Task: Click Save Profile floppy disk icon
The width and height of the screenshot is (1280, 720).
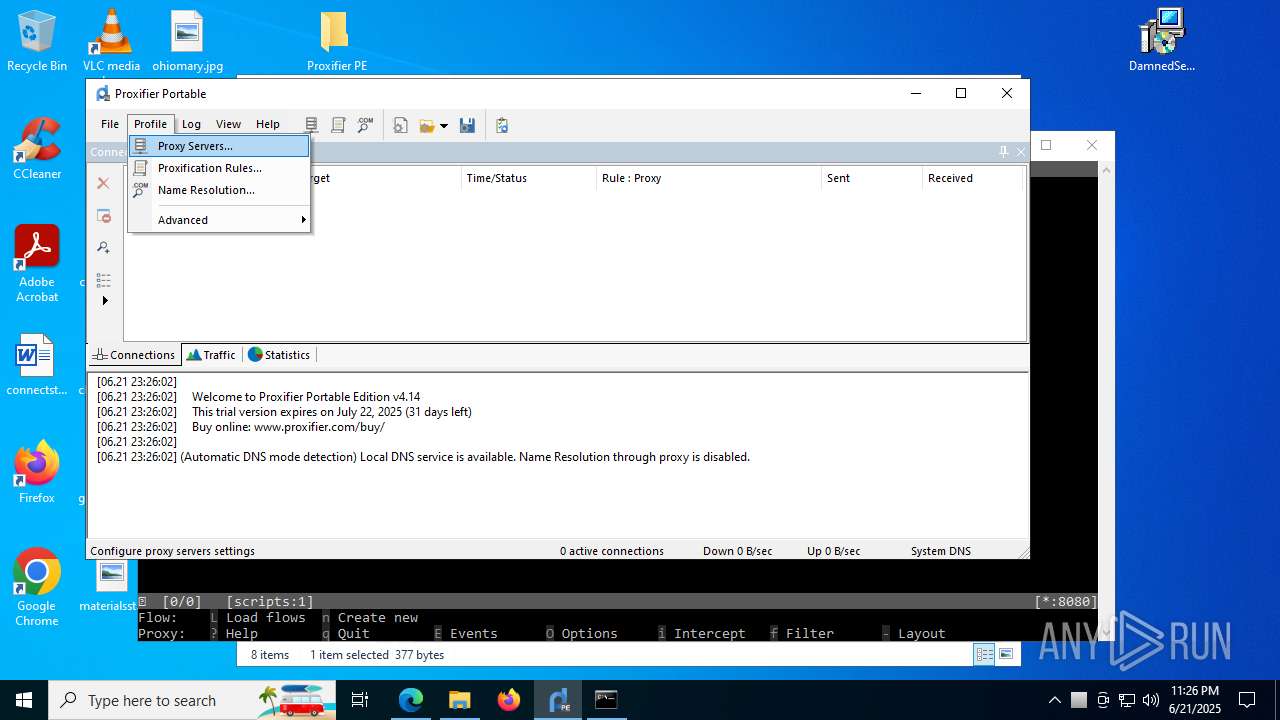Action: pyautogui.click(x=467, y=125)
